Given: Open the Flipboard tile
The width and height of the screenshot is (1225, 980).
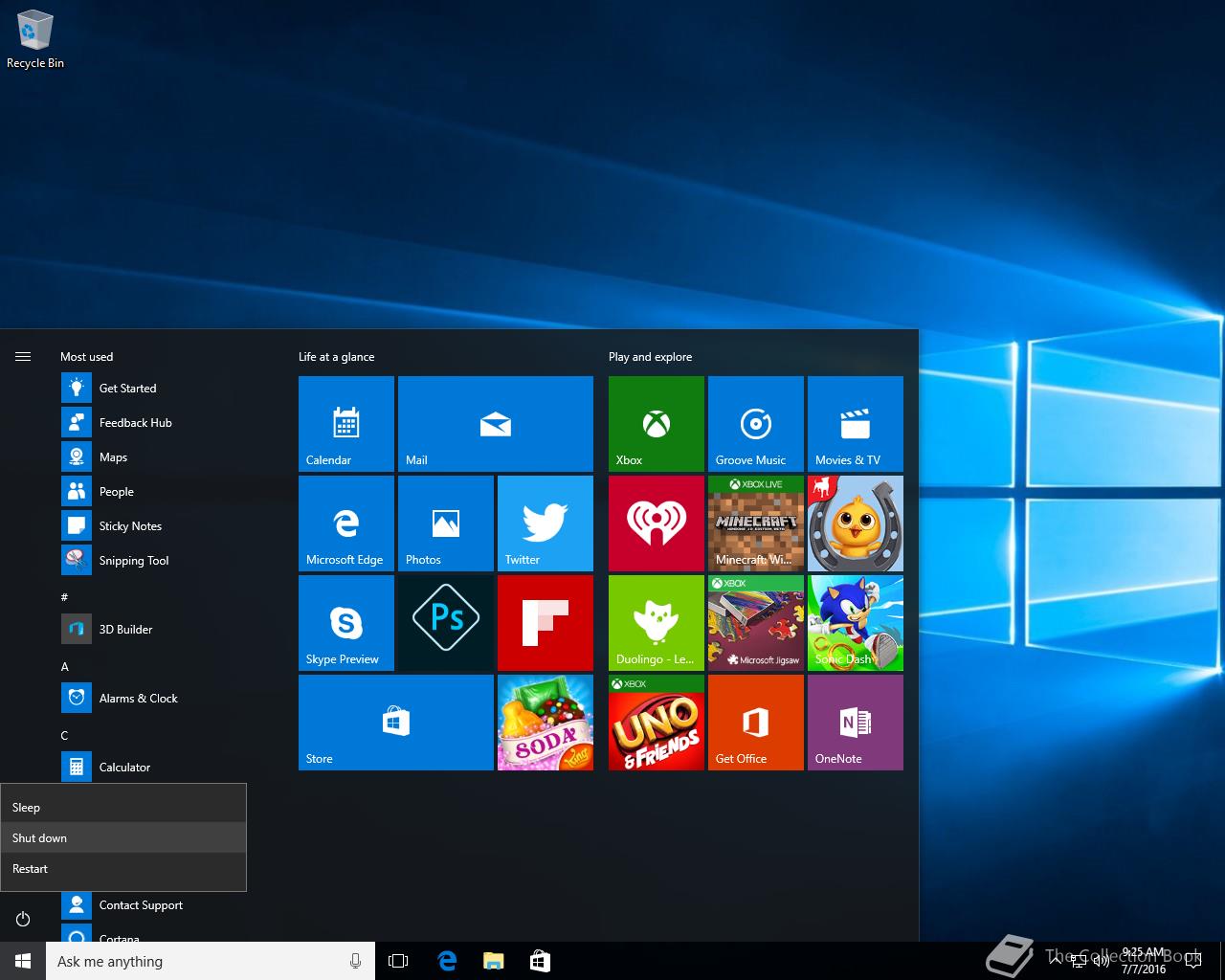Looking at the screenshot, I should pyautogui.click(x=545, y=622).
